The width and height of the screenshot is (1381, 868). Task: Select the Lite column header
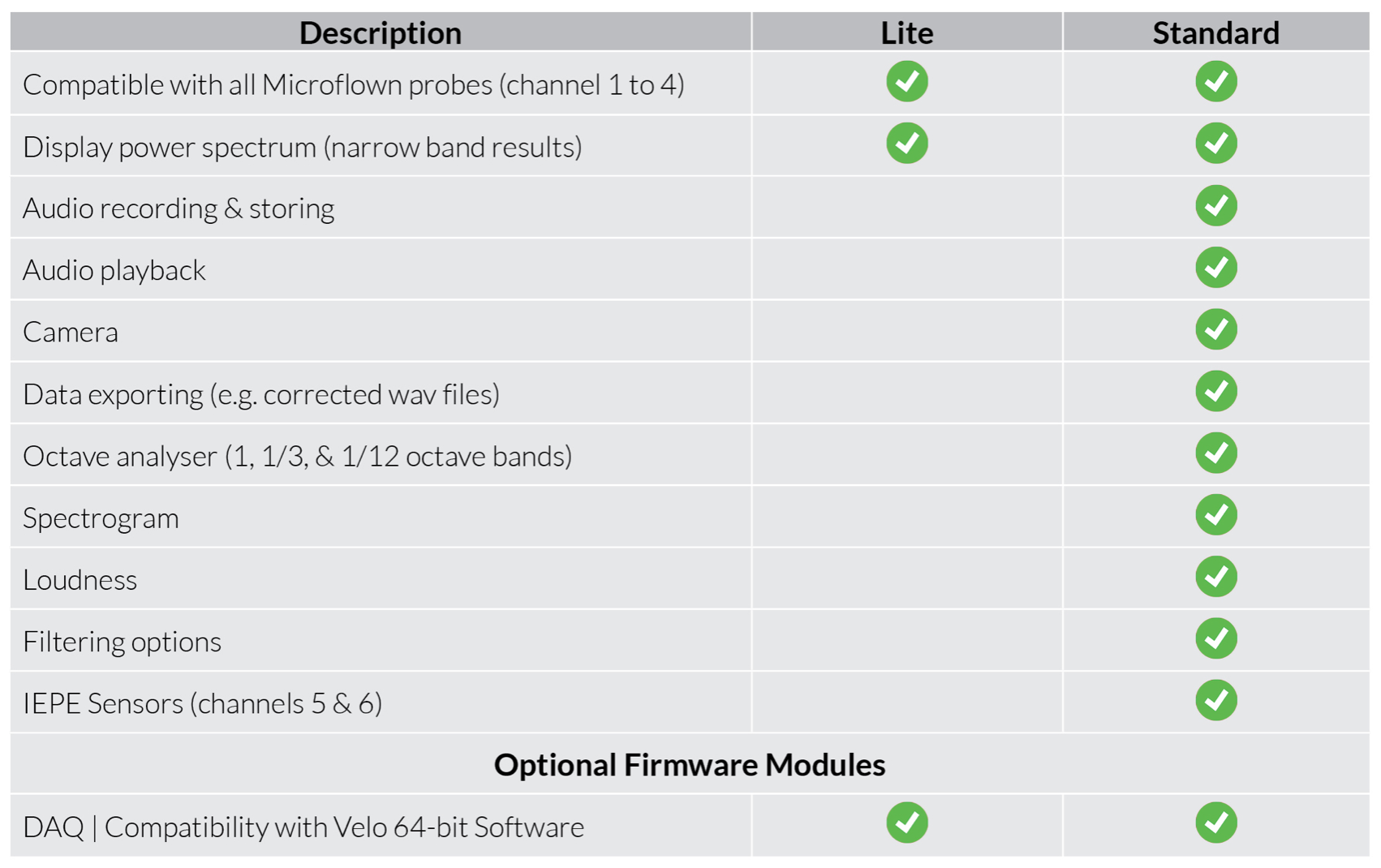click(x=906, y=32)
